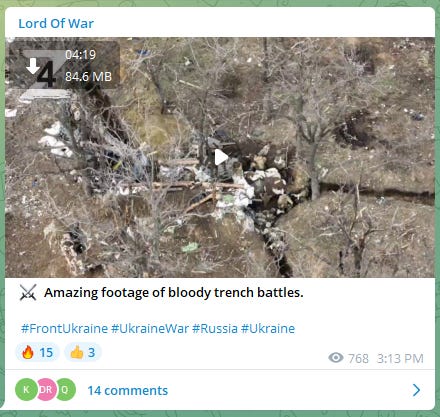This screenshot has width=440, height=417.
Task: Click the 768 view count number
Action: (x=358, y=359)
